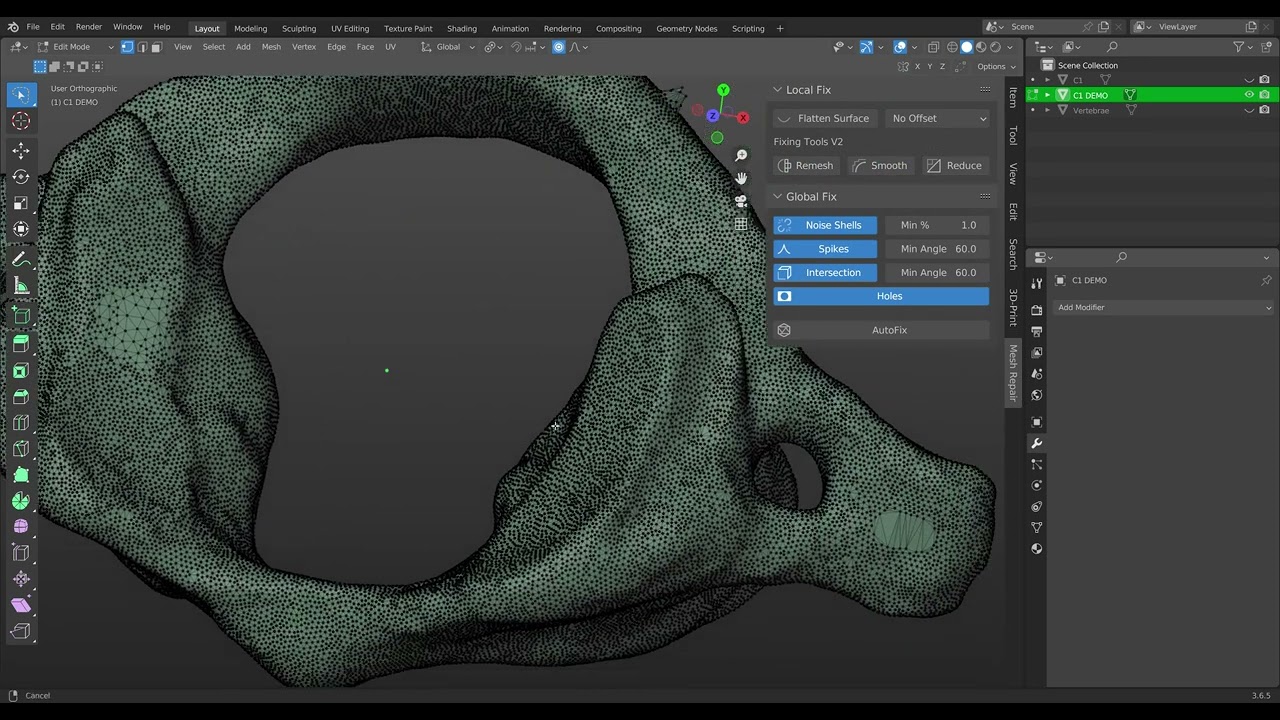Enable edge select mode
The image size is (1280, 720).
coord(142,47)
